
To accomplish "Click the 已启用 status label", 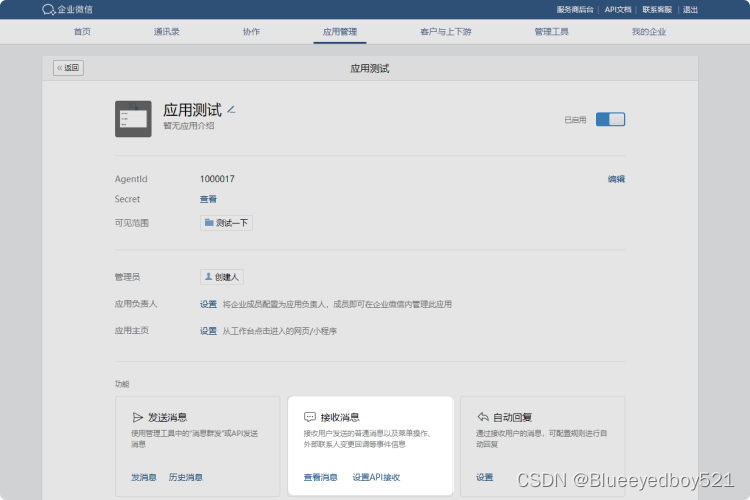I will [x=575, y=120].
